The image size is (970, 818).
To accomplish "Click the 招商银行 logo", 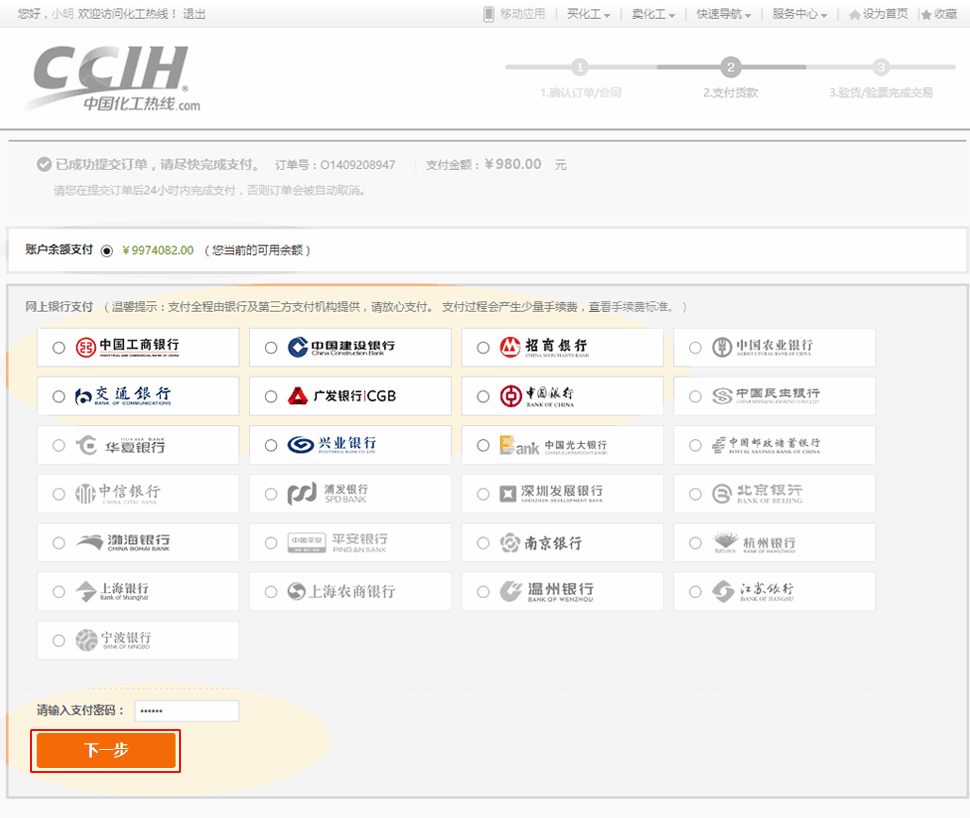I will (544, 347).
